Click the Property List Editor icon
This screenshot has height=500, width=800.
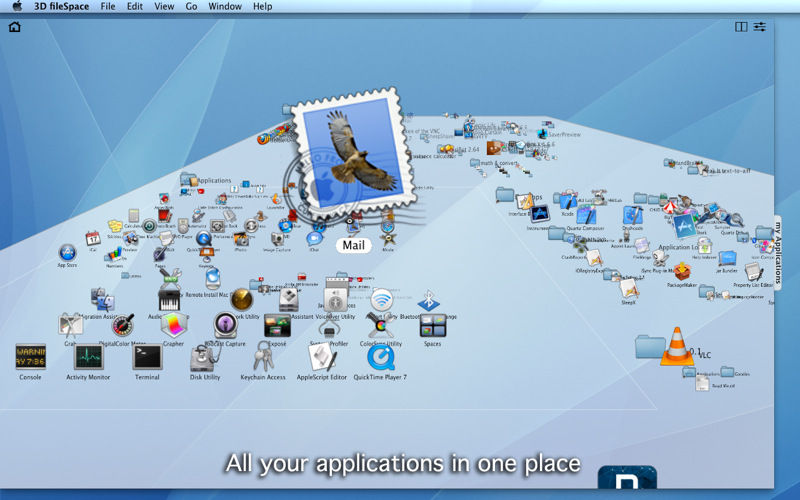click(753, 272)
